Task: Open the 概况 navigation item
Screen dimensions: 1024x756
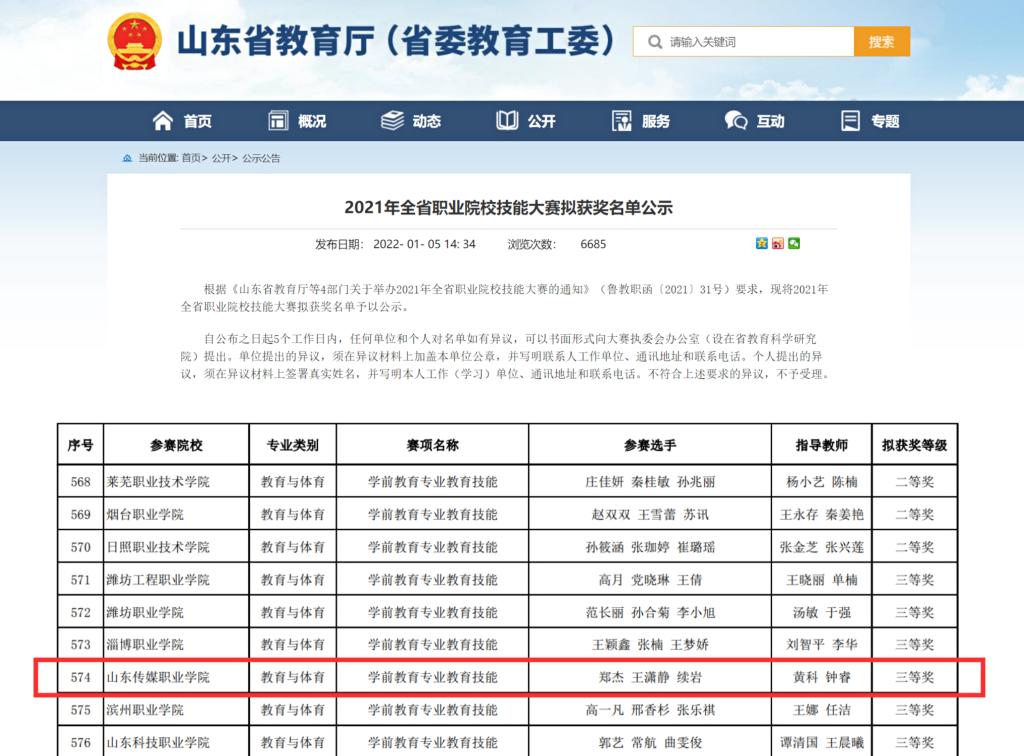Action: 297,121
